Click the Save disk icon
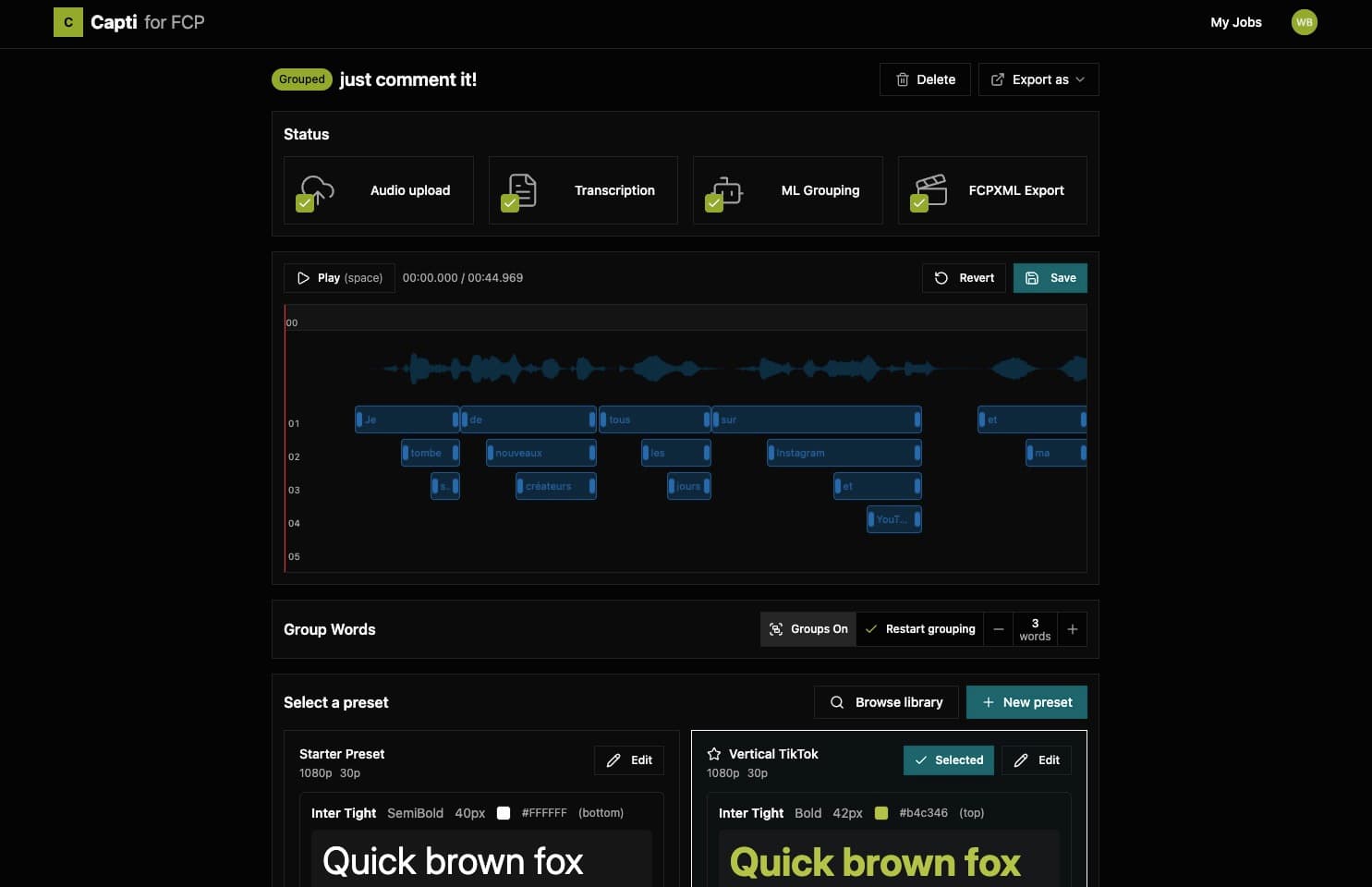This screenshot has width=1372, height=887. pyautogui.click(x=1032, y=277)
